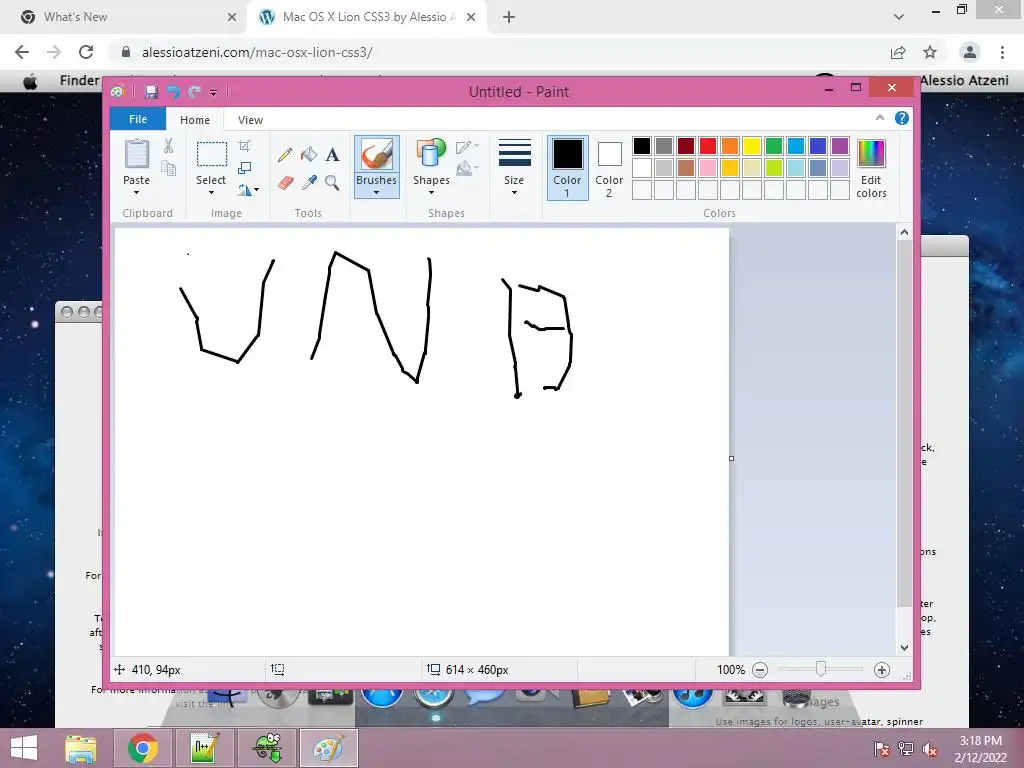Go back in Chrome
Screen dimensions: 1024x768
click(22, 52)
